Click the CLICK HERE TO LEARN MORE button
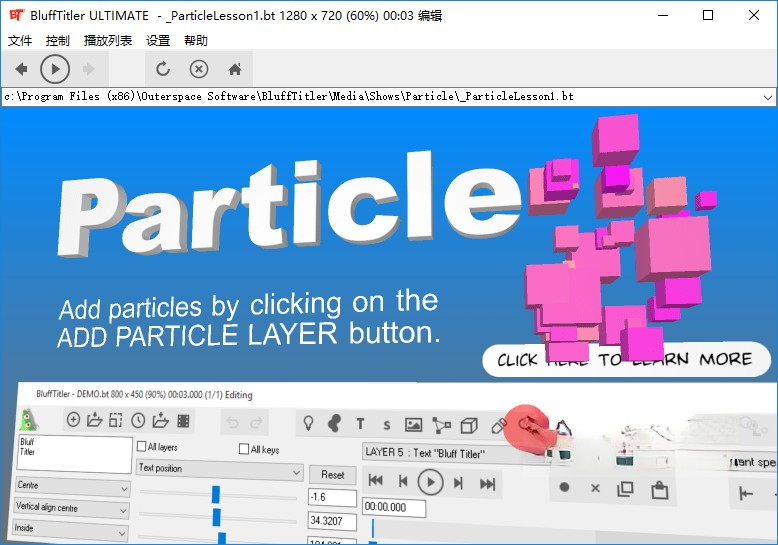The height and width of the screenshot is (545, 778). 626,359
